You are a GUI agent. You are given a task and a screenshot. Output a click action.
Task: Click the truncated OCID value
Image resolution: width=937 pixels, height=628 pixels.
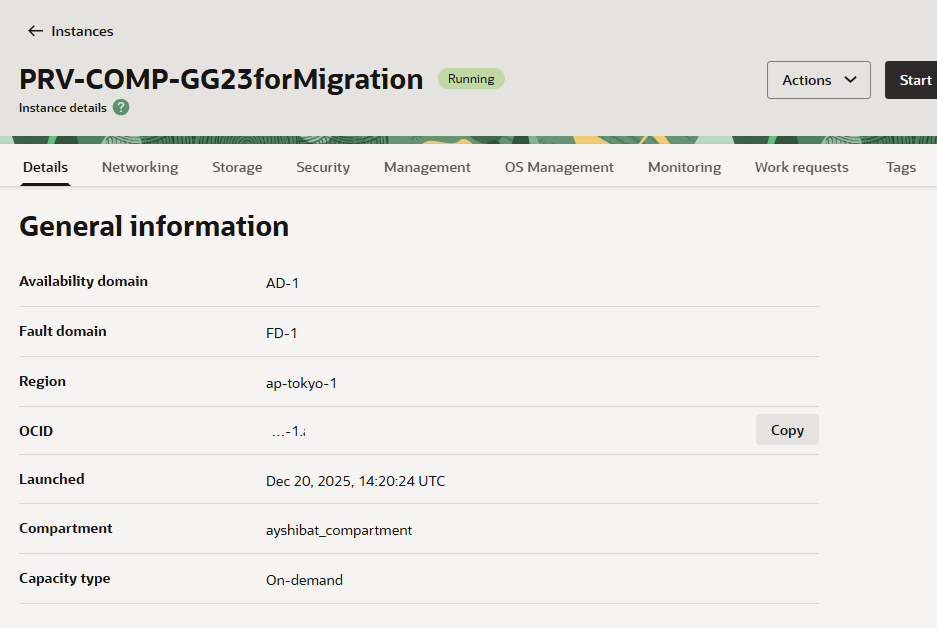(x=289, y=431)
